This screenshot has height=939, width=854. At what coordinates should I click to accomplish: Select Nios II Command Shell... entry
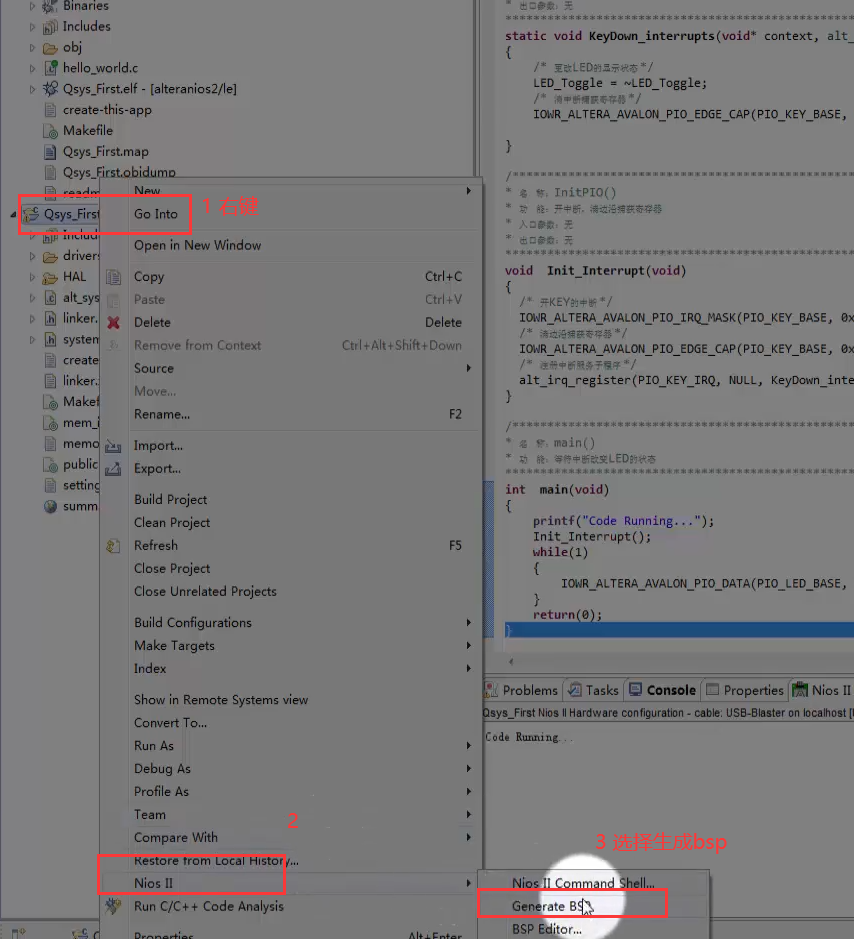pos(583,883)
